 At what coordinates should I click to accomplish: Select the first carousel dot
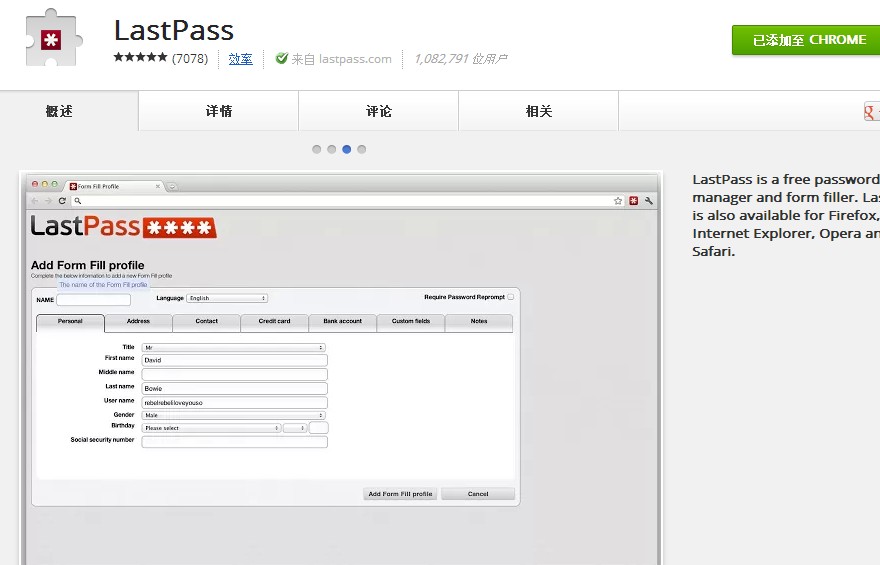317,149
